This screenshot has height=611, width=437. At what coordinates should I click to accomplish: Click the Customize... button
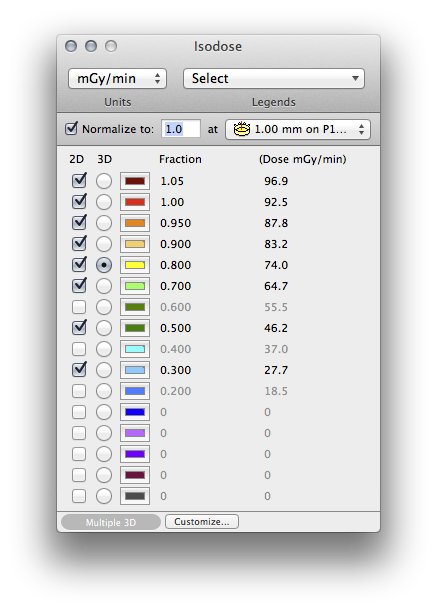(202, 522)
